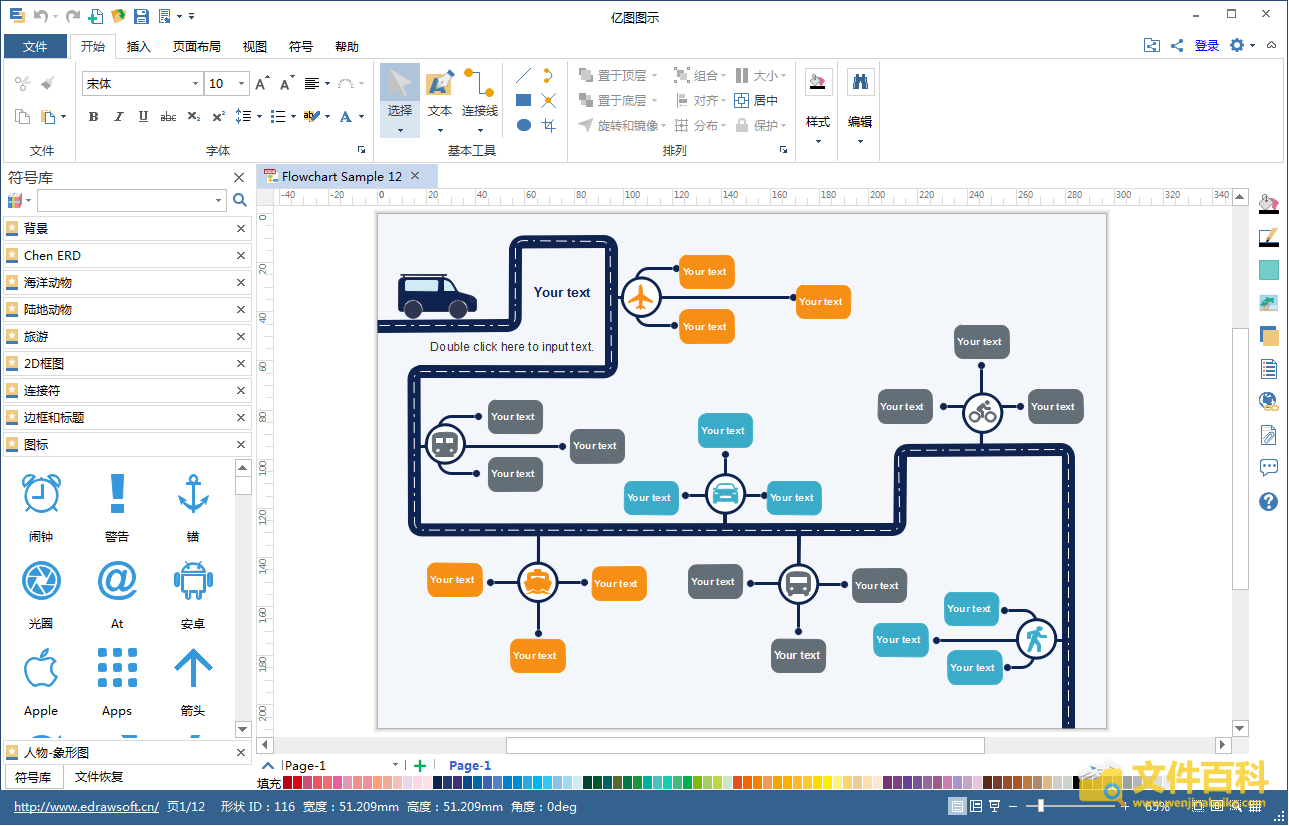The height and width of the screenshot is (826, 1289).
Task: Select the ellipse shape tool
Action: point(523,125)
